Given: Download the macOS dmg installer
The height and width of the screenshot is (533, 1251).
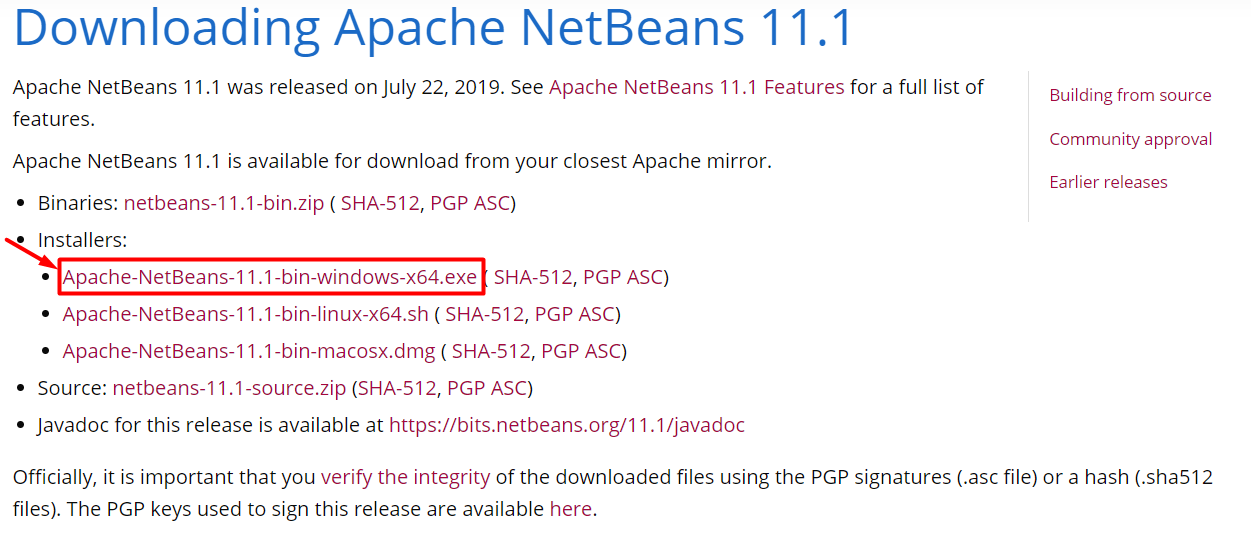Looking at the screenshot, I should pos(249,351).
